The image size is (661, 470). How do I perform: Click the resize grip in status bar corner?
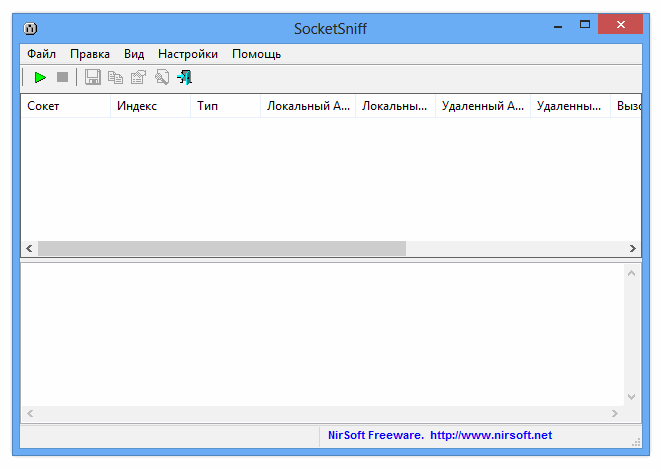tap(636, 442)
